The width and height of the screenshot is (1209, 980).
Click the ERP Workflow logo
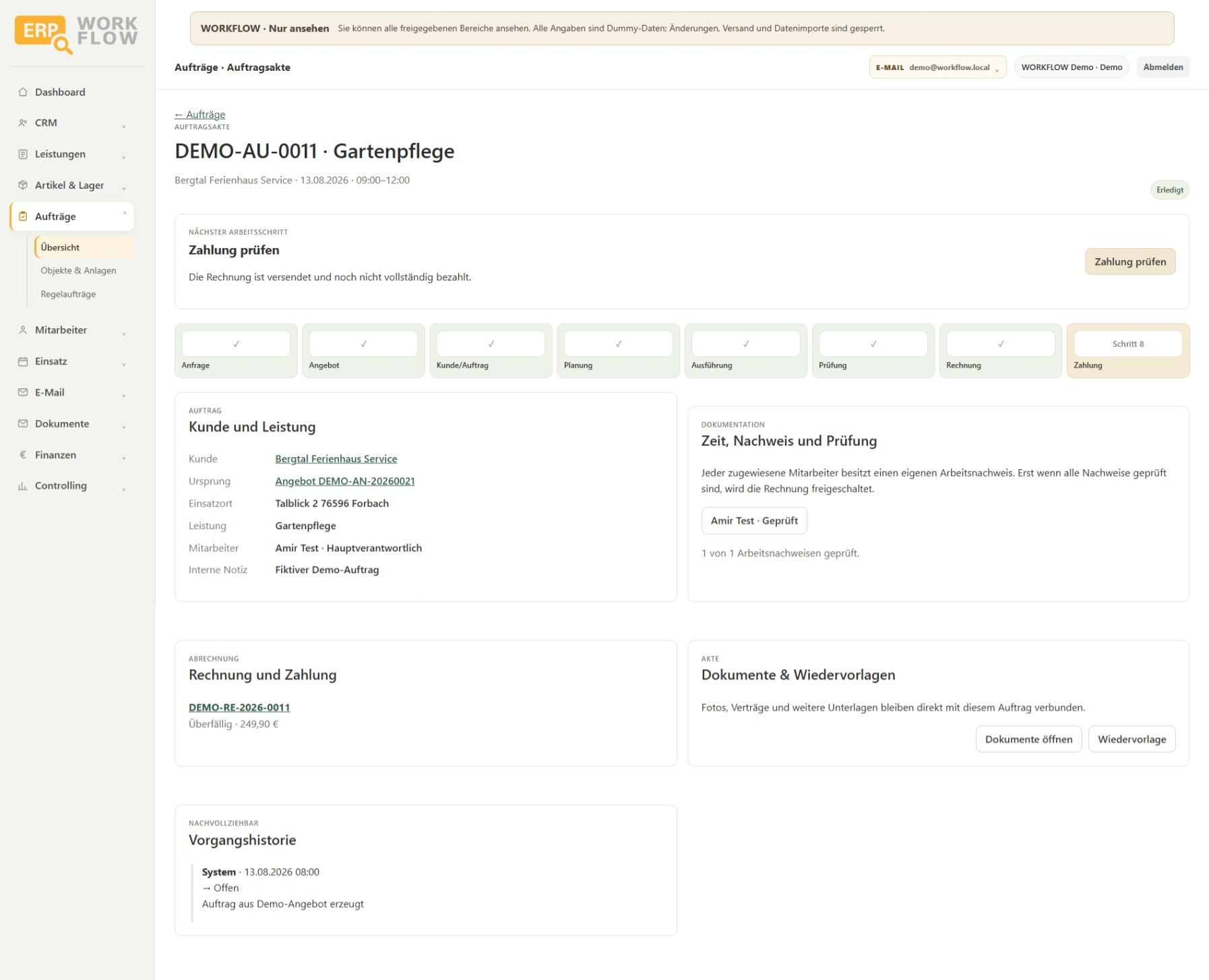[x=76, y=34]
